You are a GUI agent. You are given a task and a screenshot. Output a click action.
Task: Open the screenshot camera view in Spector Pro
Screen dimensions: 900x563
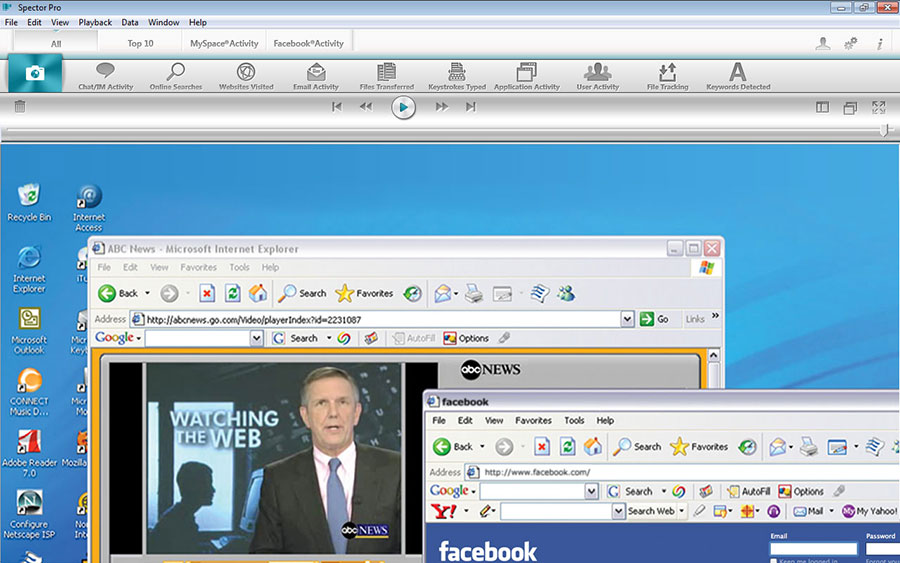(35, 73)
